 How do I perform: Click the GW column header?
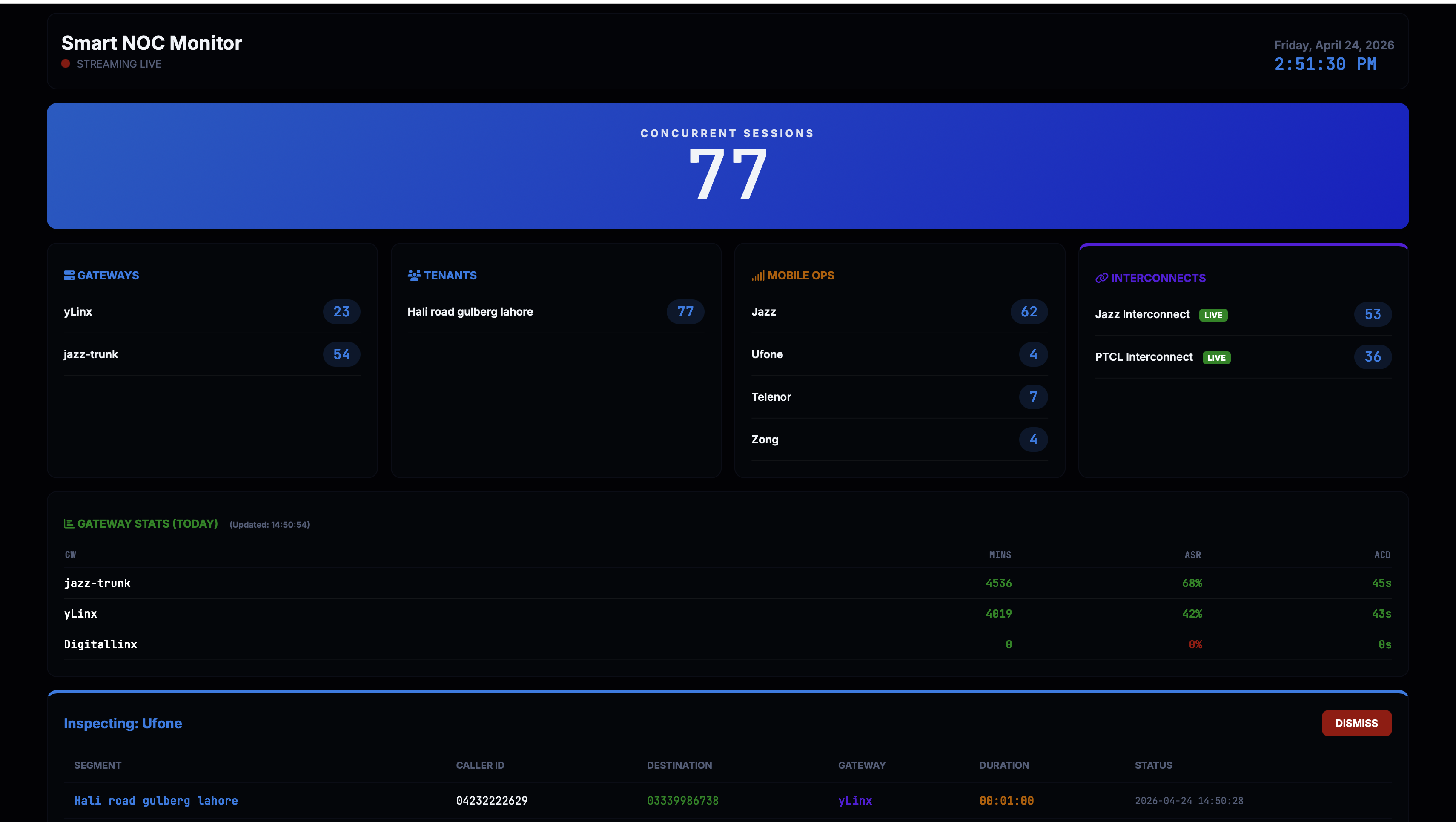coord(70,555)
